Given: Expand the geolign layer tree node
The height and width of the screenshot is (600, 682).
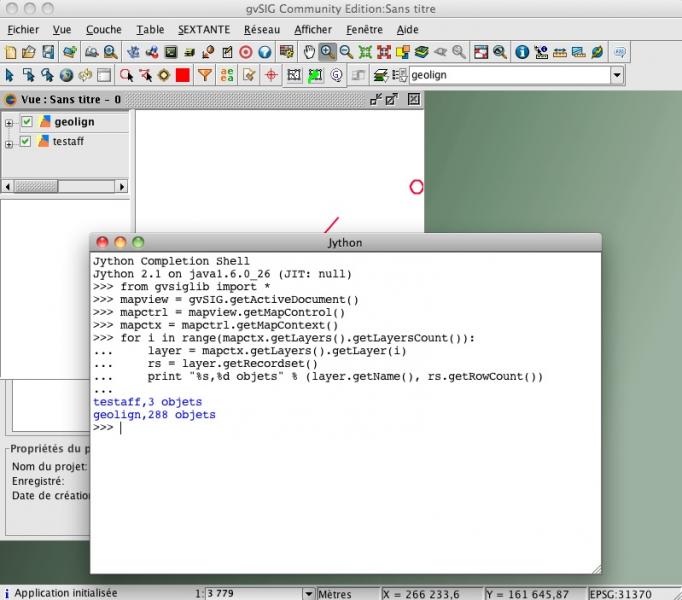Looking at the screenshot, I should [10, 123].
